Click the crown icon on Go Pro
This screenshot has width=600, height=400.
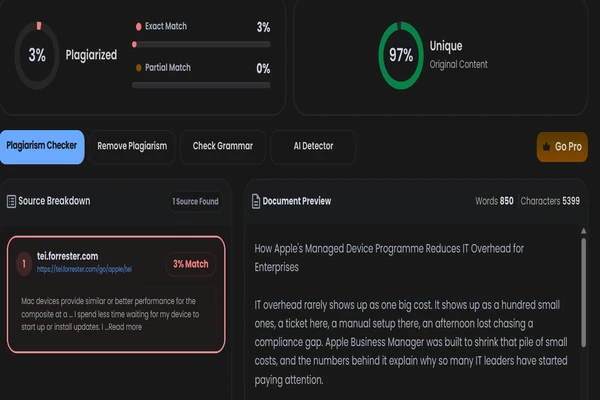pyautogui.click(x=546, y=146)
